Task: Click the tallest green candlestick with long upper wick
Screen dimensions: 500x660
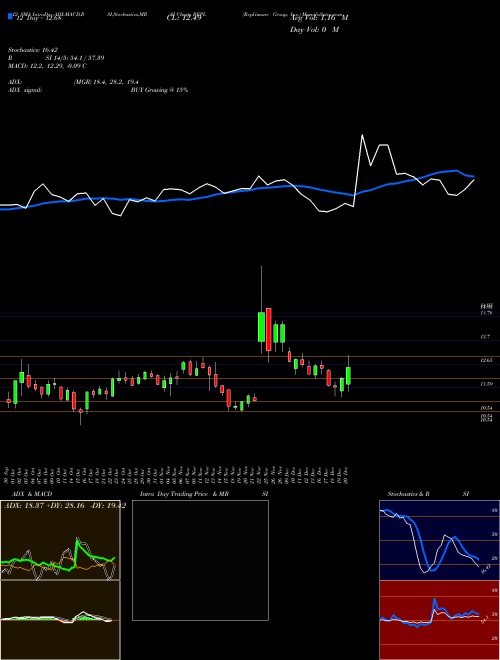Action: tap(261, 327)
